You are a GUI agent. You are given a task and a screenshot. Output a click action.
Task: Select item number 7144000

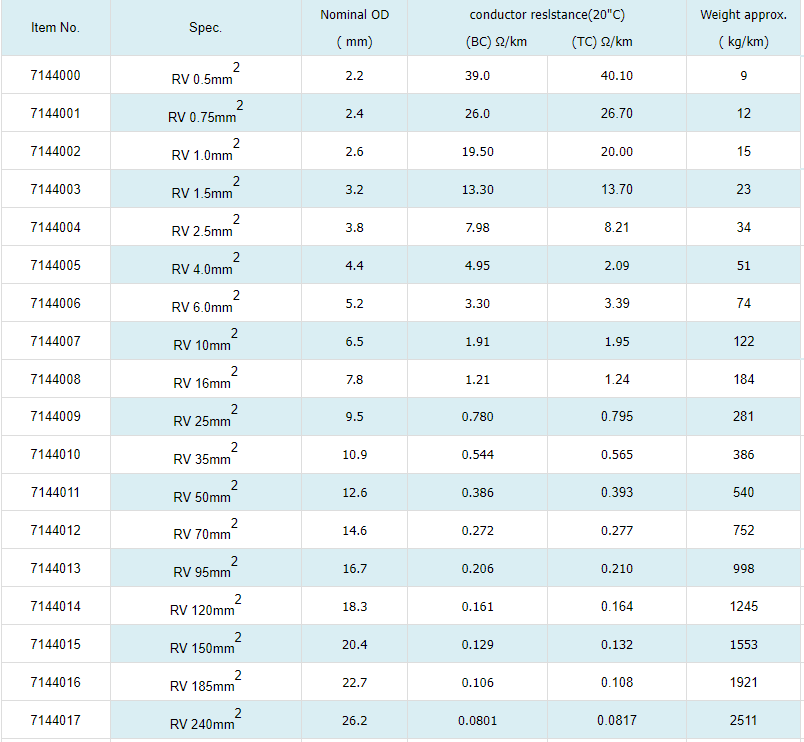coord(55,76)
